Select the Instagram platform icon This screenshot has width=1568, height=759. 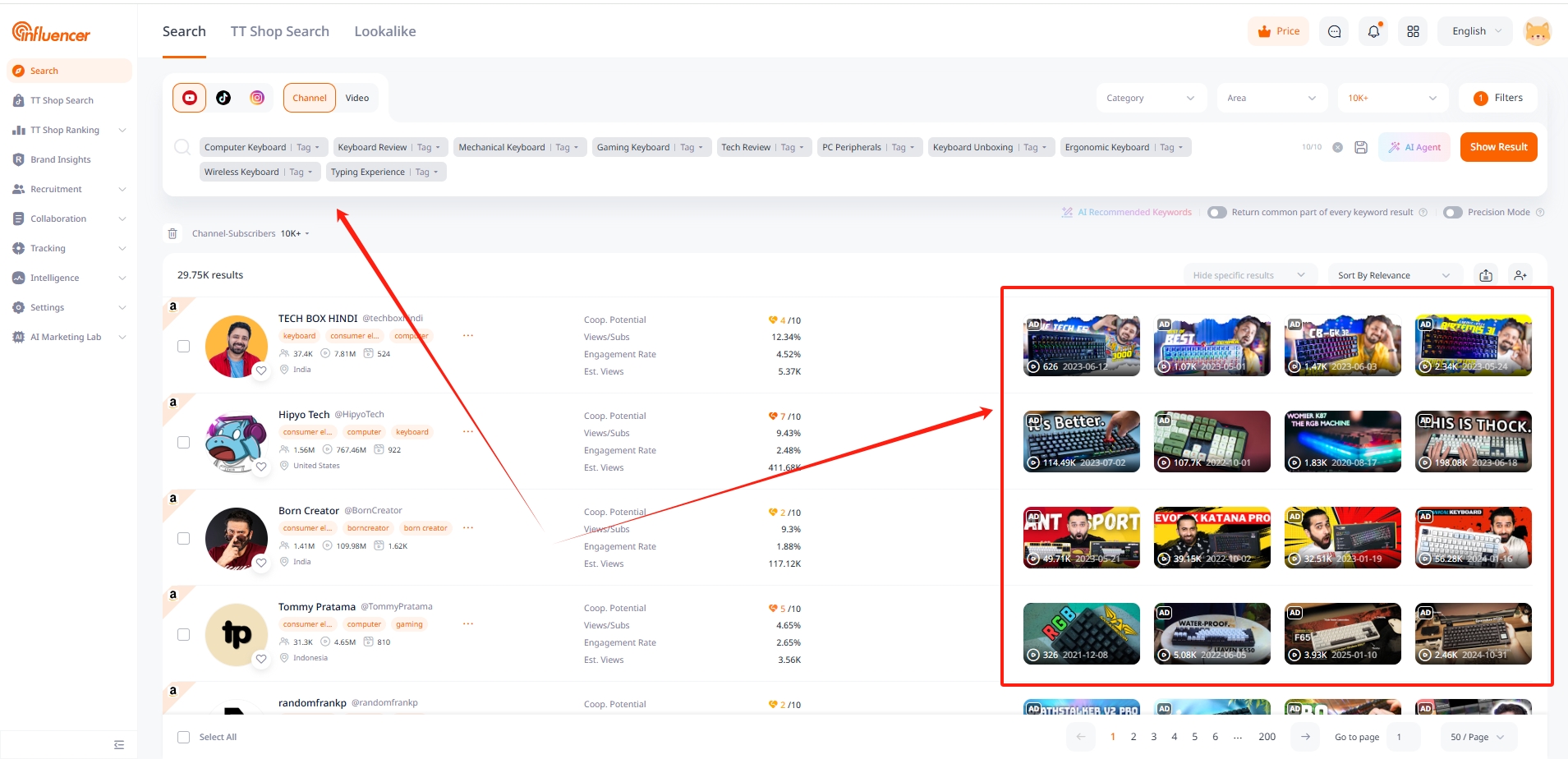257,98
